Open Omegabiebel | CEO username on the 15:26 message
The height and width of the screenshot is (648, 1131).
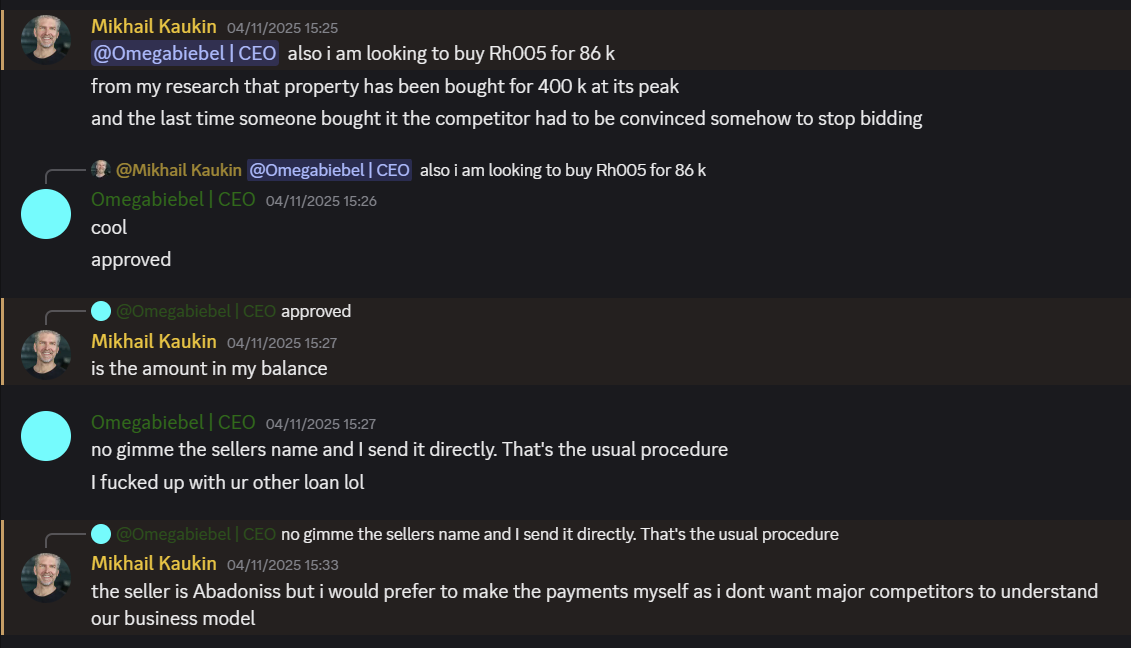173,200
